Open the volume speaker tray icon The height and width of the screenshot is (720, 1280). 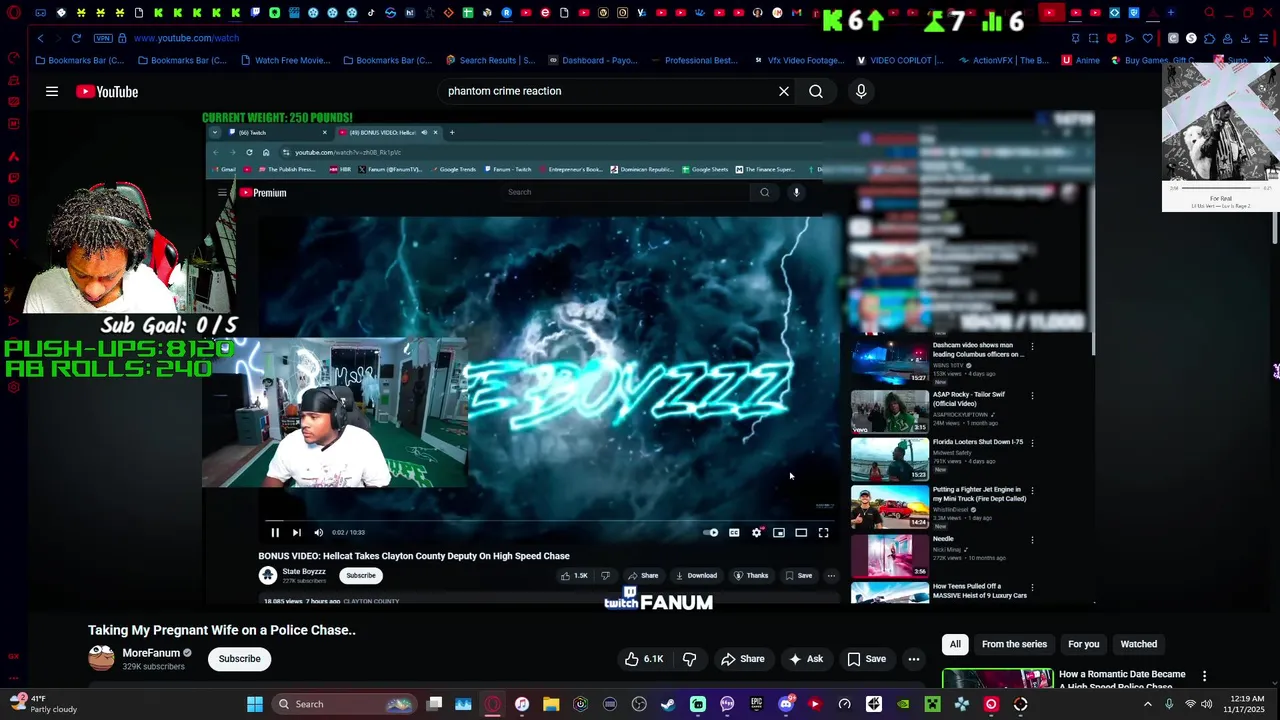pos(1207,704)
